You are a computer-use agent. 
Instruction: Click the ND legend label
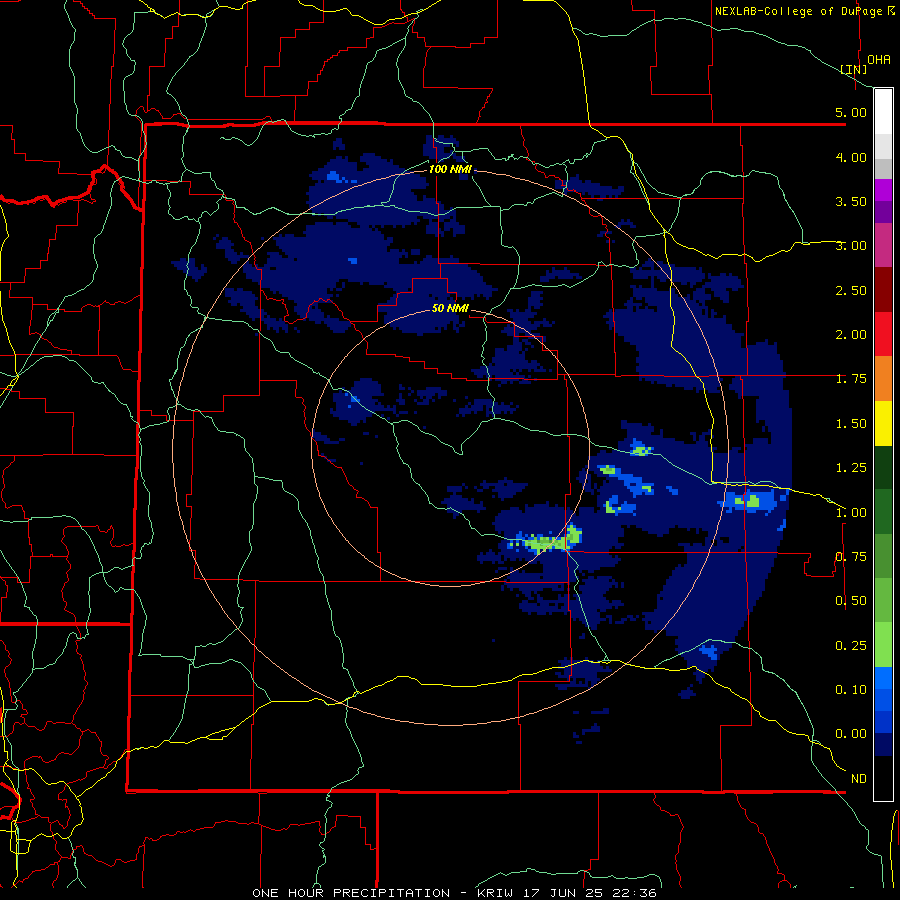click(859, 779)
